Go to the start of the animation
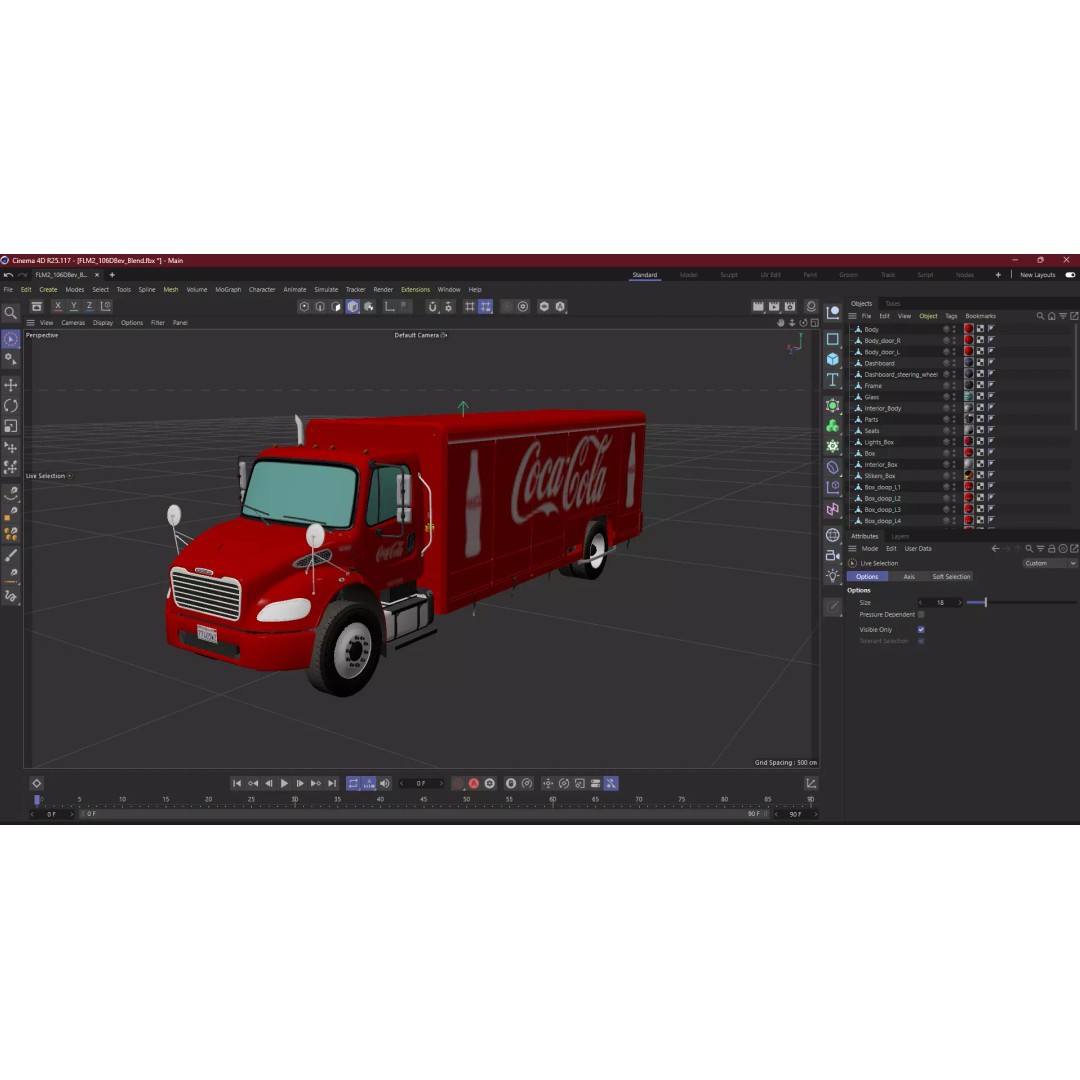 coord(236,783)
